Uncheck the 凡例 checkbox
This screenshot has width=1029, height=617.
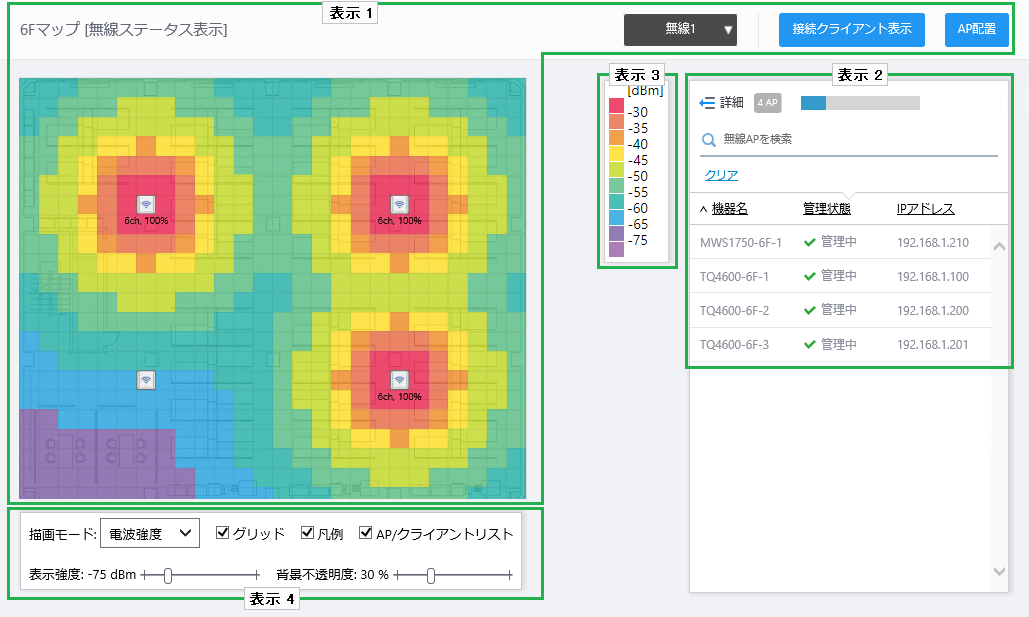[x=308, y=534]
